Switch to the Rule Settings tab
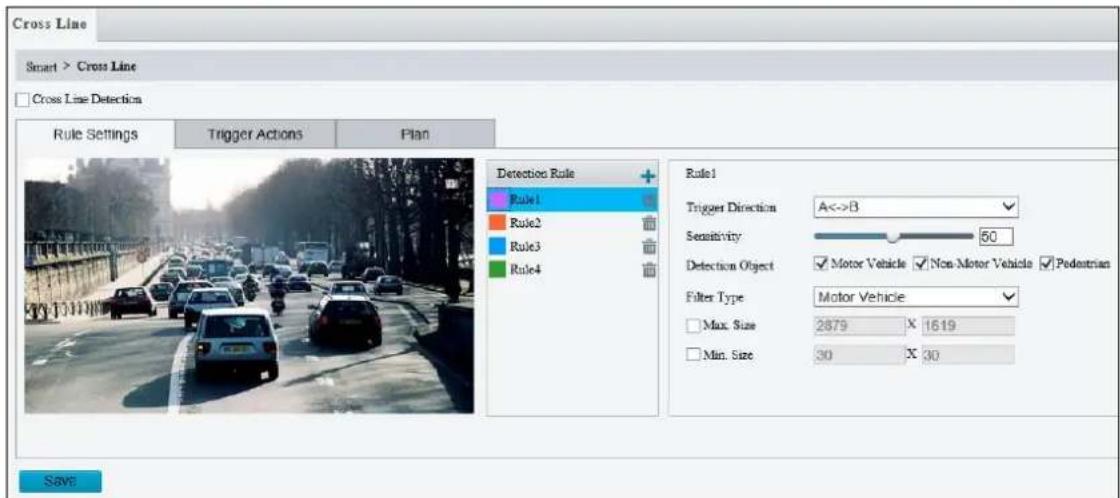Image resolution: width=1120 pixels, height=498 pixels. [95, 134]
